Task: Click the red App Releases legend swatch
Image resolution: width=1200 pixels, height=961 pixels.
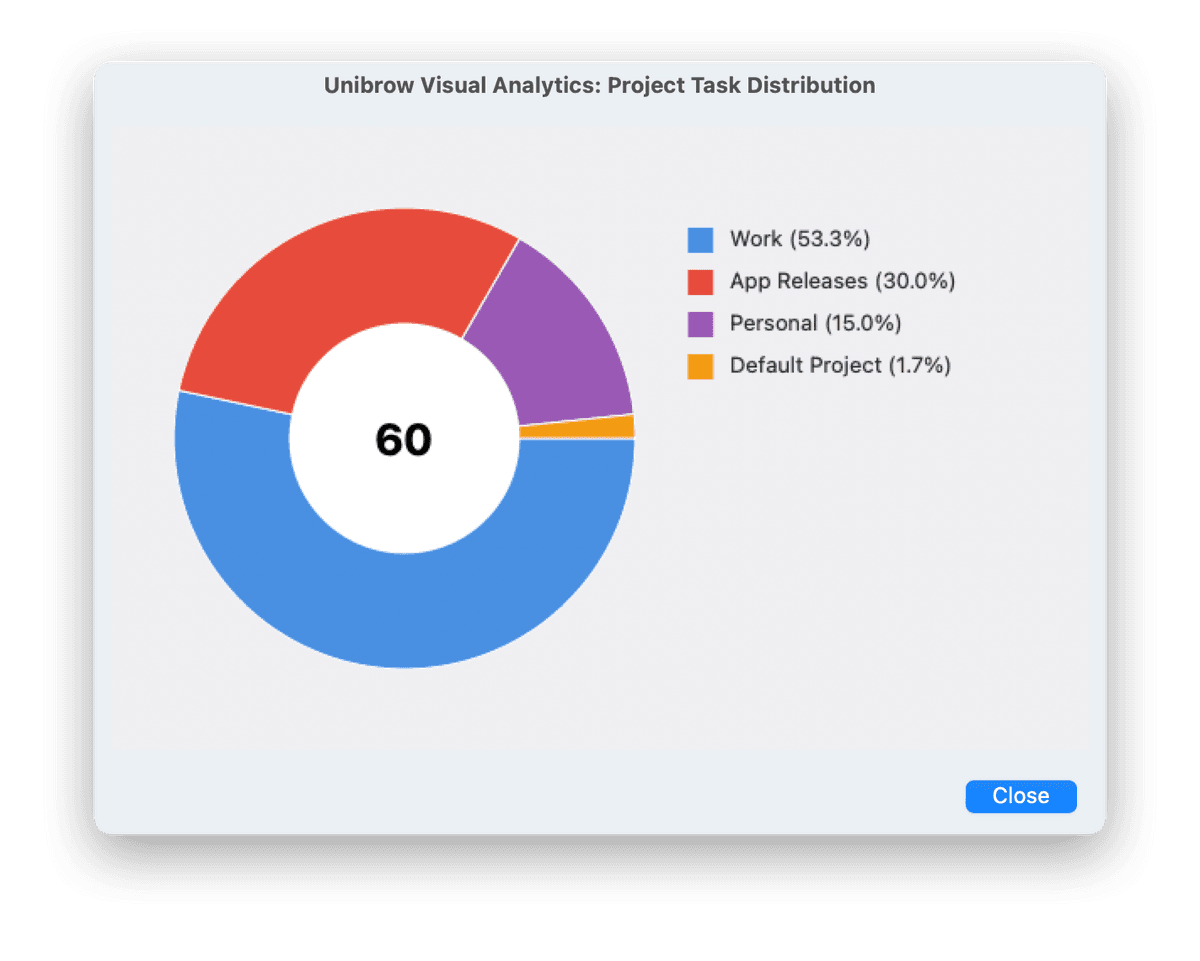Action: 700,282
